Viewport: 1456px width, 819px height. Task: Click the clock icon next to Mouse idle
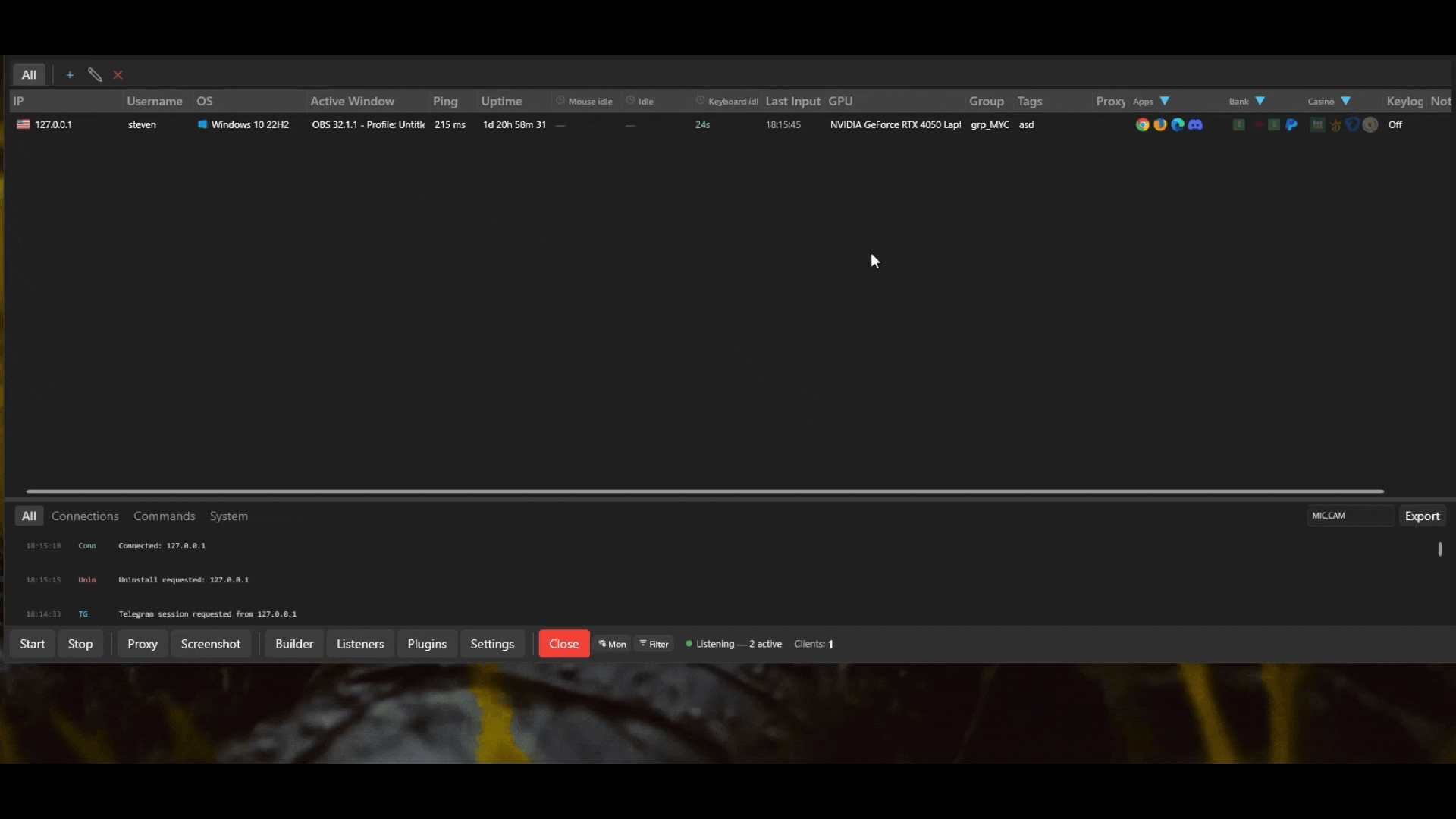(x=560, y=101)
